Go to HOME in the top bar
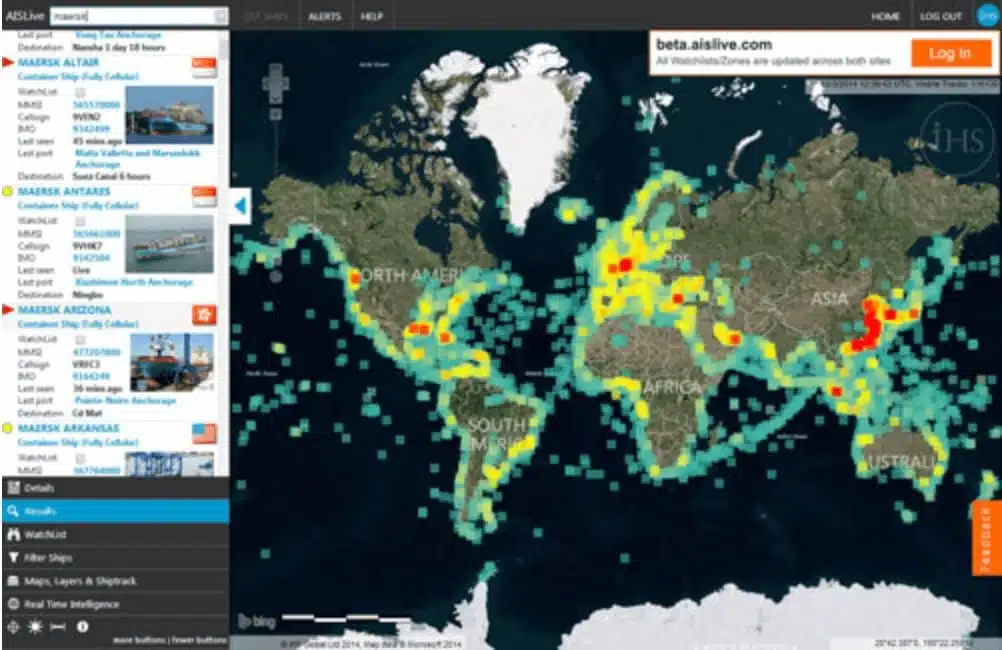The image size is (1002, 650). click(885, 17)
